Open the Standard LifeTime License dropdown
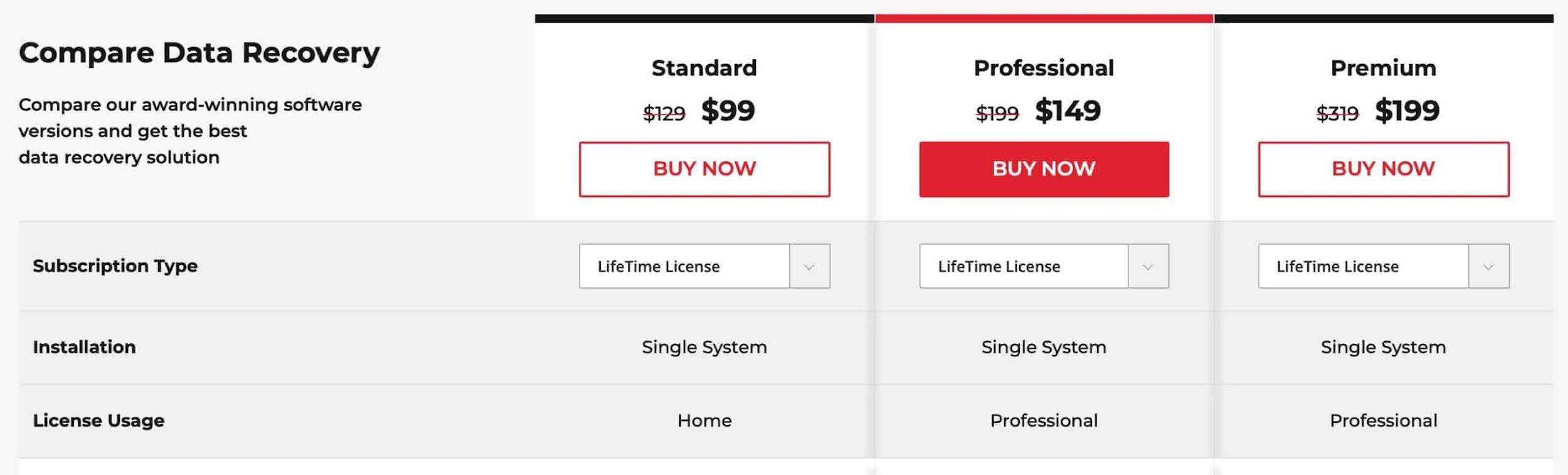Viewport: 1568px width, 475px height. tap(704, 266)
